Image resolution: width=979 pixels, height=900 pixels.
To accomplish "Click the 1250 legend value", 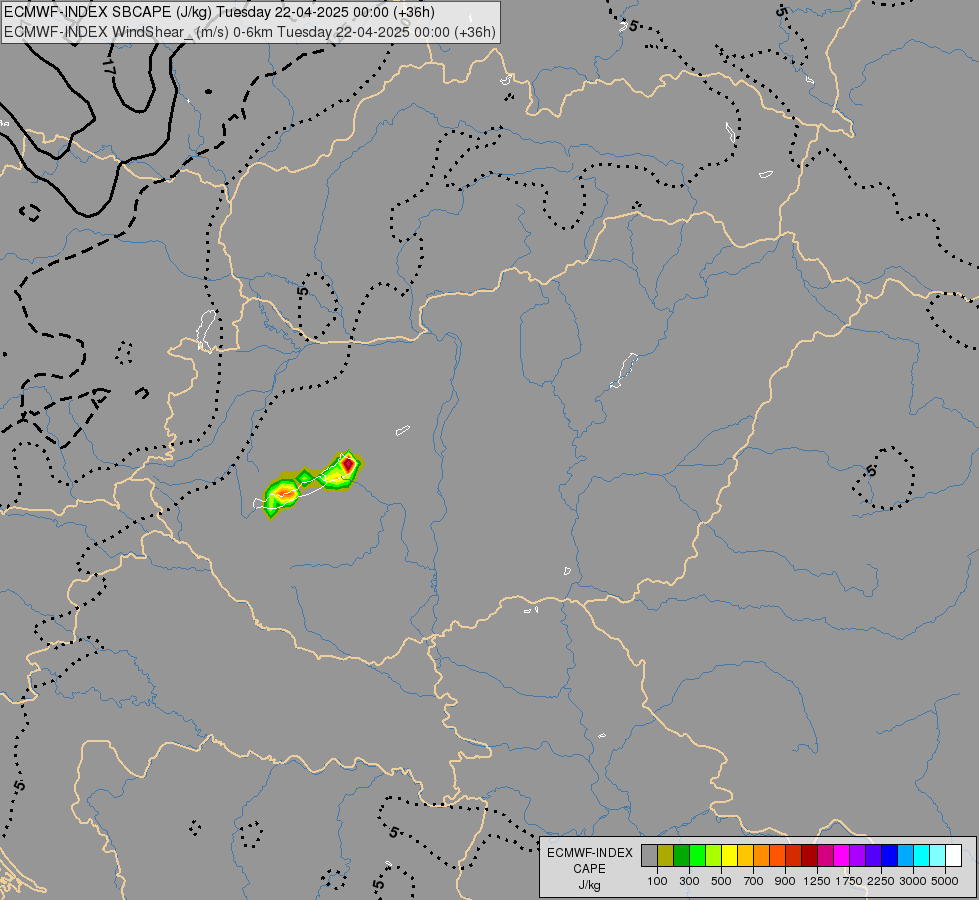I will [817, 881].
